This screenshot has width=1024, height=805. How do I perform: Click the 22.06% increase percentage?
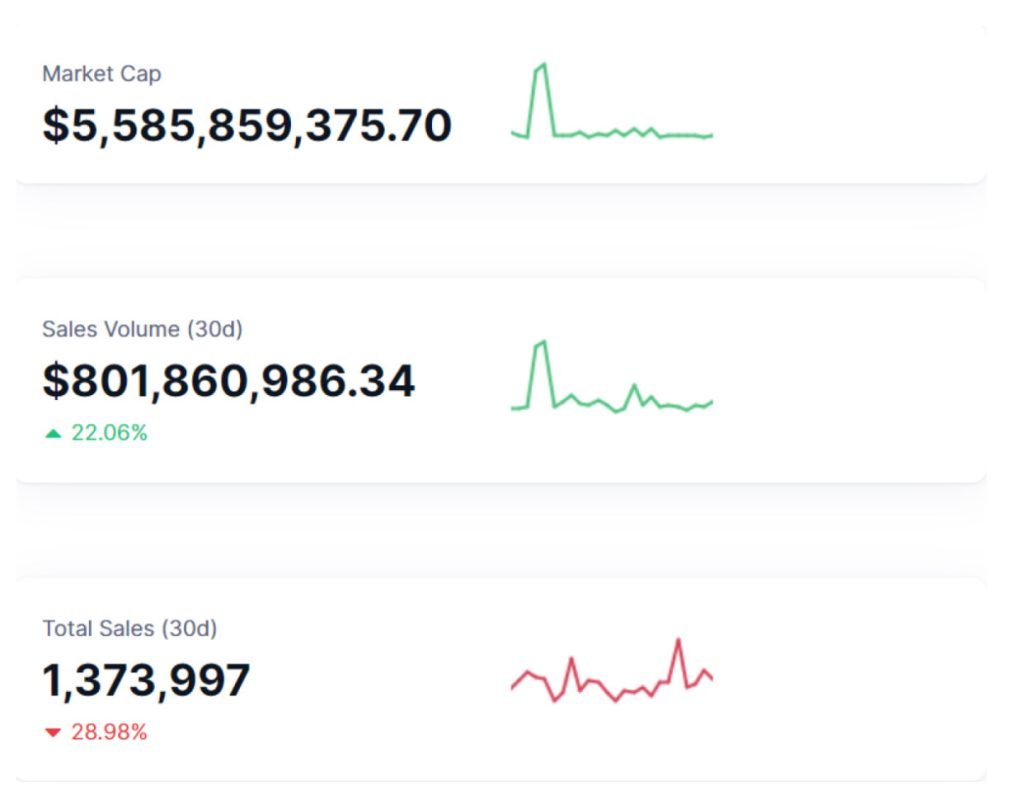tap(109, 433)
